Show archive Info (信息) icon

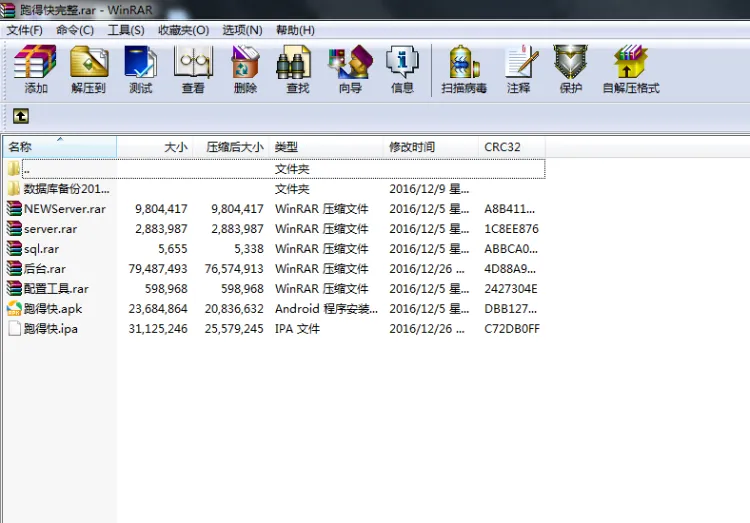coord(402,61)
